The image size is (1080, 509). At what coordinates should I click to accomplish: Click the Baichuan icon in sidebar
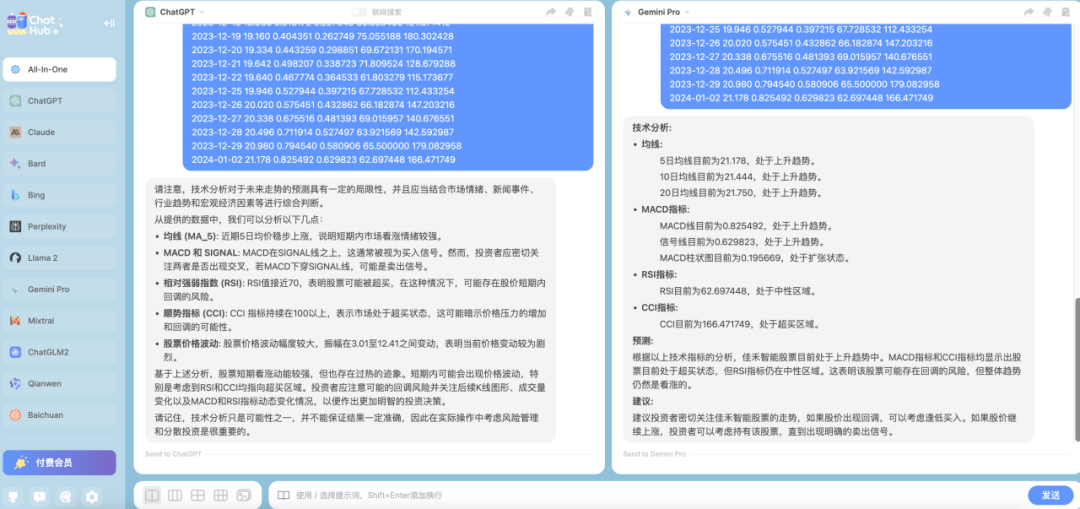pyautogui.click(x=15, y=415)
